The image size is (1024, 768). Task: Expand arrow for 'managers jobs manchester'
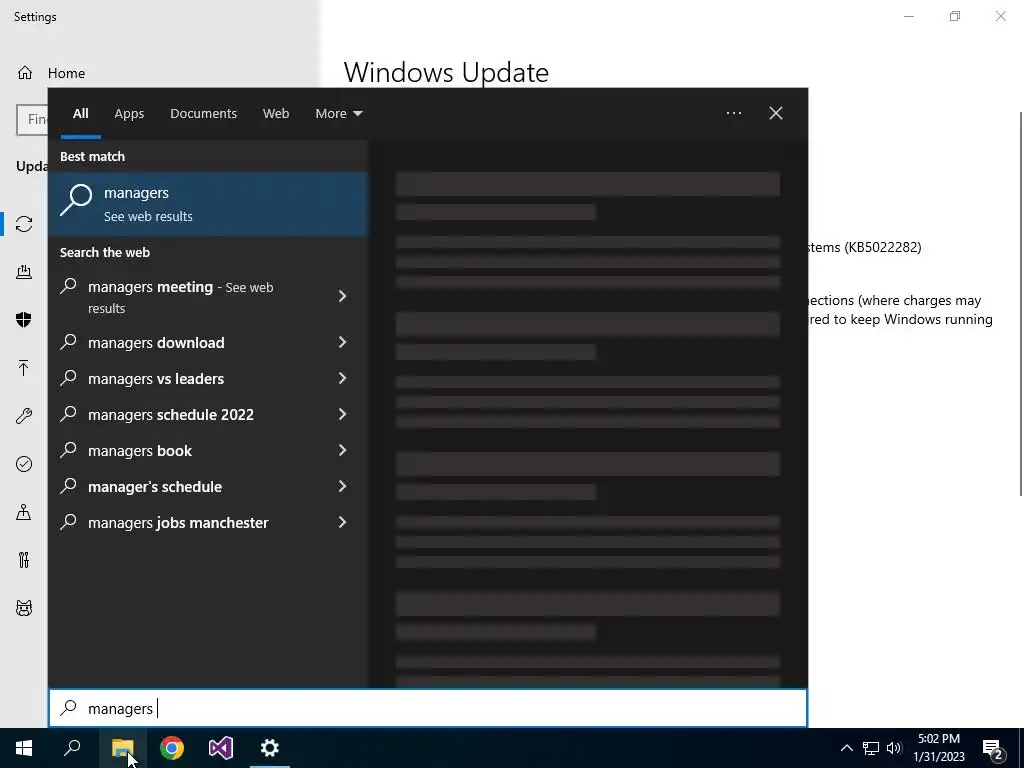342,522
